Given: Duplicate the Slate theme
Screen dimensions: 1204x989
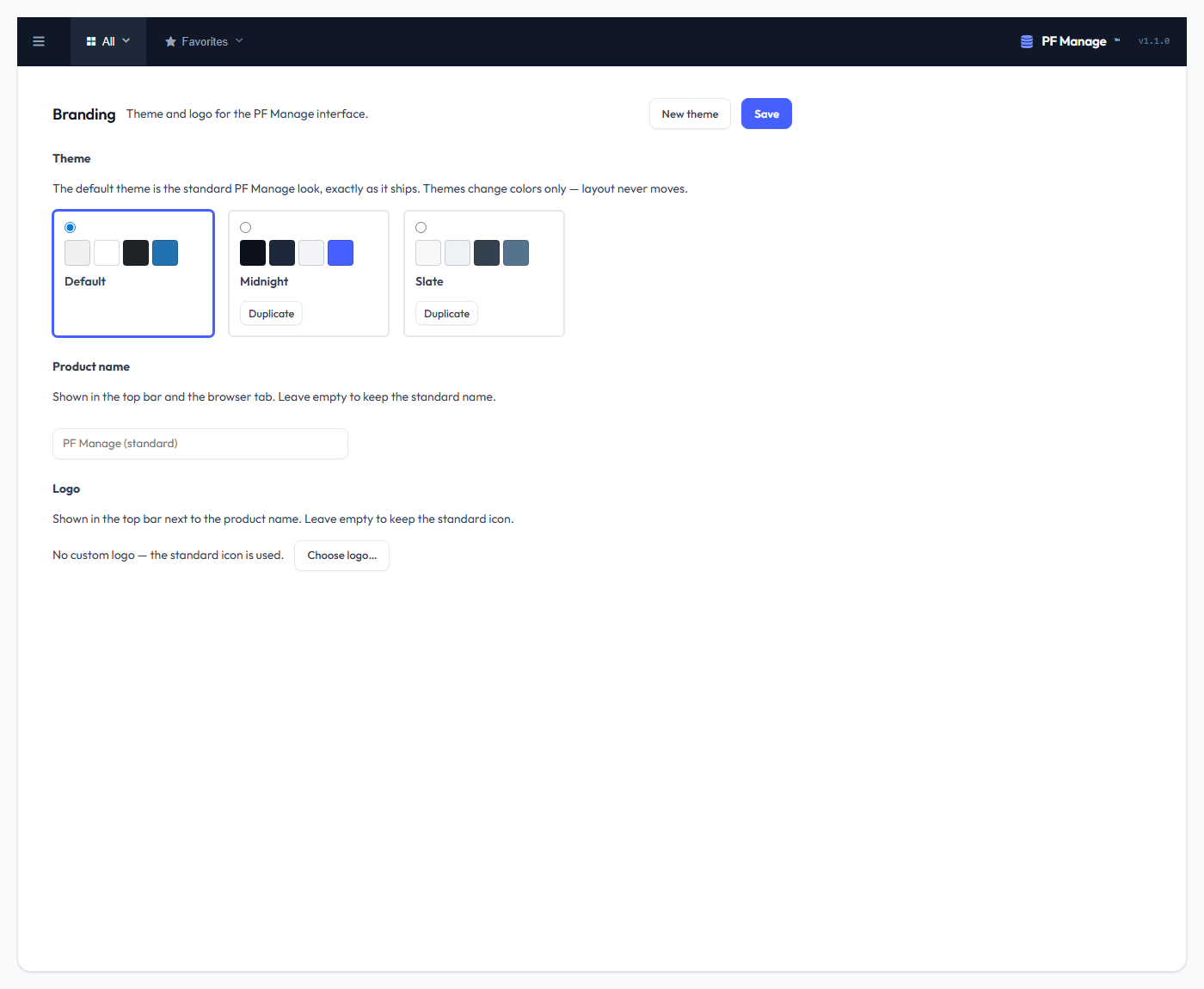Looking at the screenshot, I should 446,314.
